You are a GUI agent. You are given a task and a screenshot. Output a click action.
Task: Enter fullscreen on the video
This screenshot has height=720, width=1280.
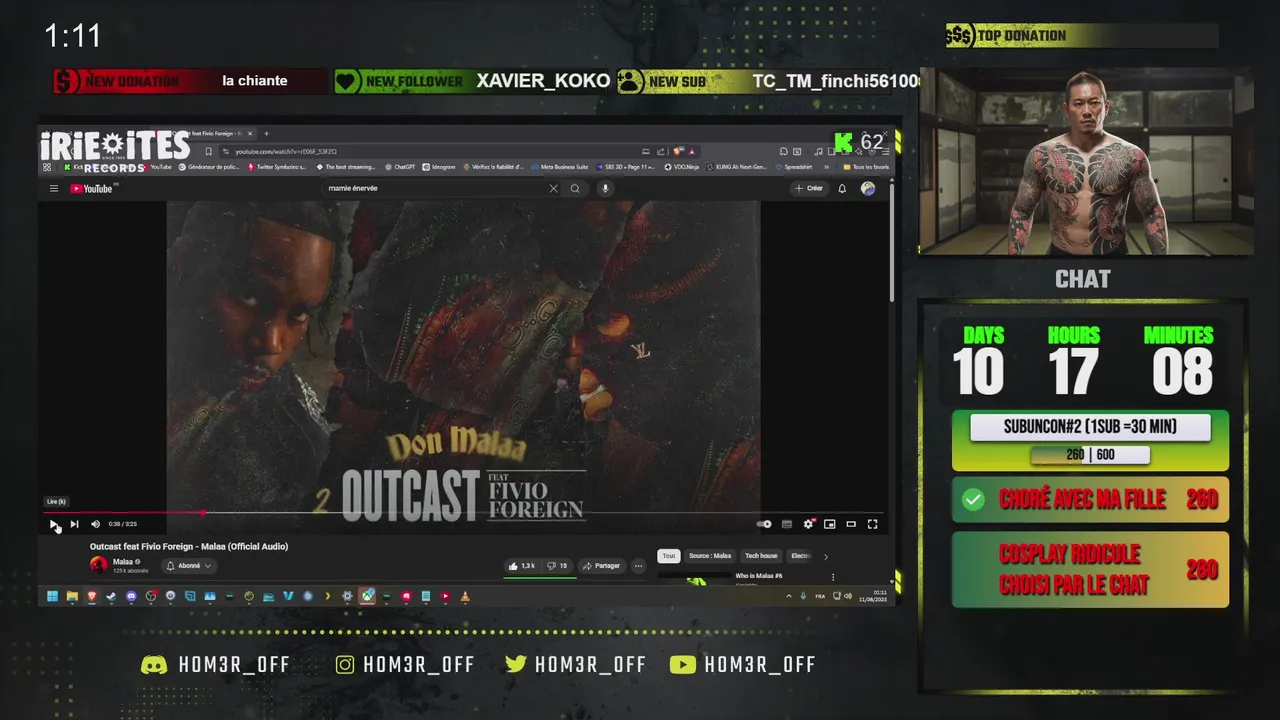point(872,524)
